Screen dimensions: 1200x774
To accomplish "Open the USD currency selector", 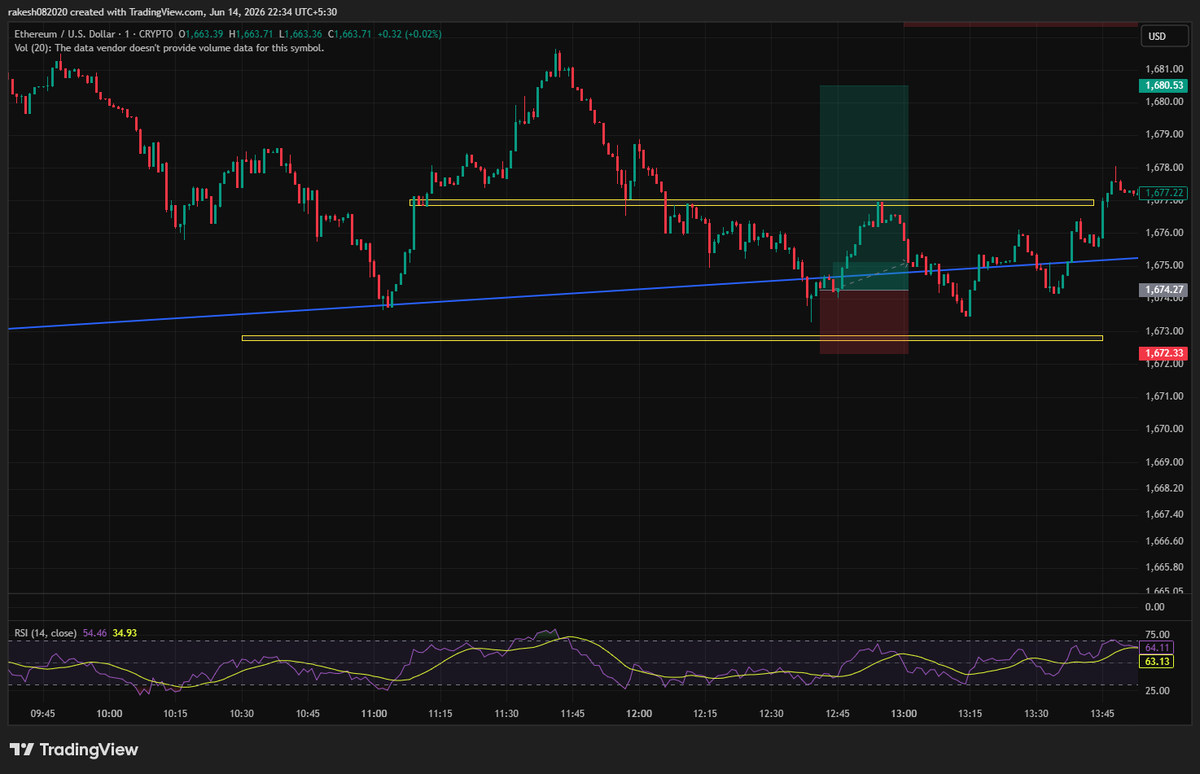I will 1166,37.
